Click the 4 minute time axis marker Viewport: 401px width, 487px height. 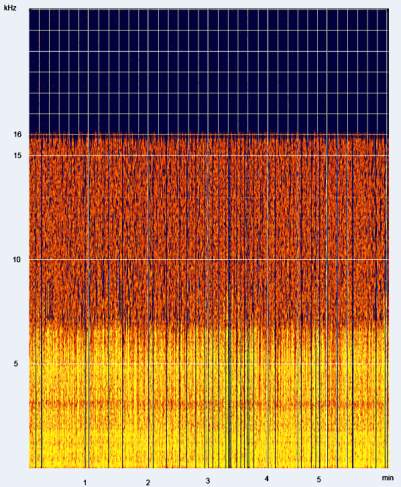[267, 479]
